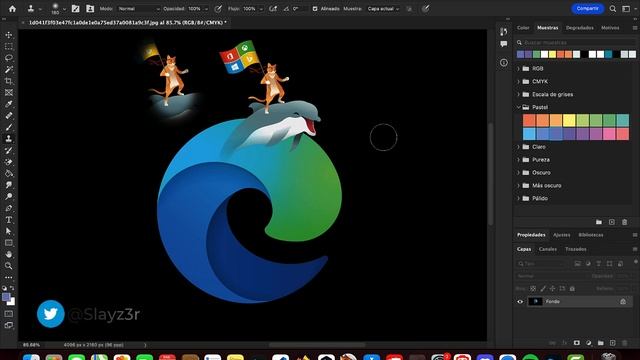Viewport: 640px width, 360px height.
Task: Expand the CMYK swatch folder
Action: coord(518,82)
